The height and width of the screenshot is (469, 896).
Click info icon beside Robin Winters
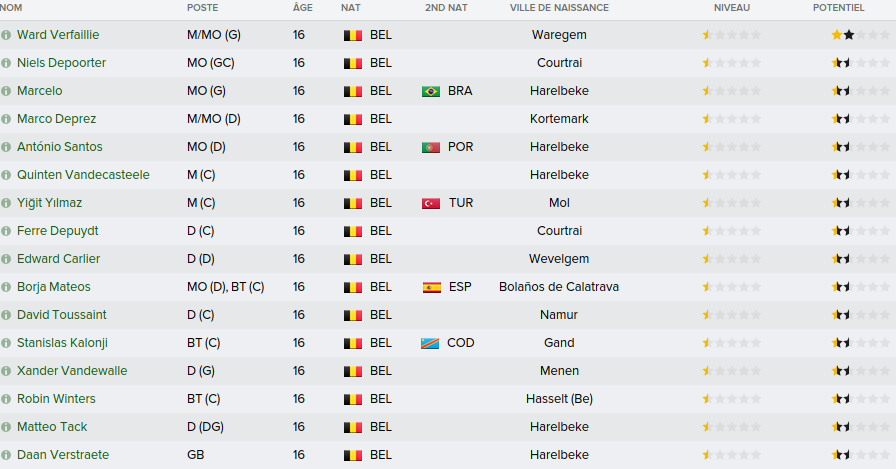[x=6, y=399]
